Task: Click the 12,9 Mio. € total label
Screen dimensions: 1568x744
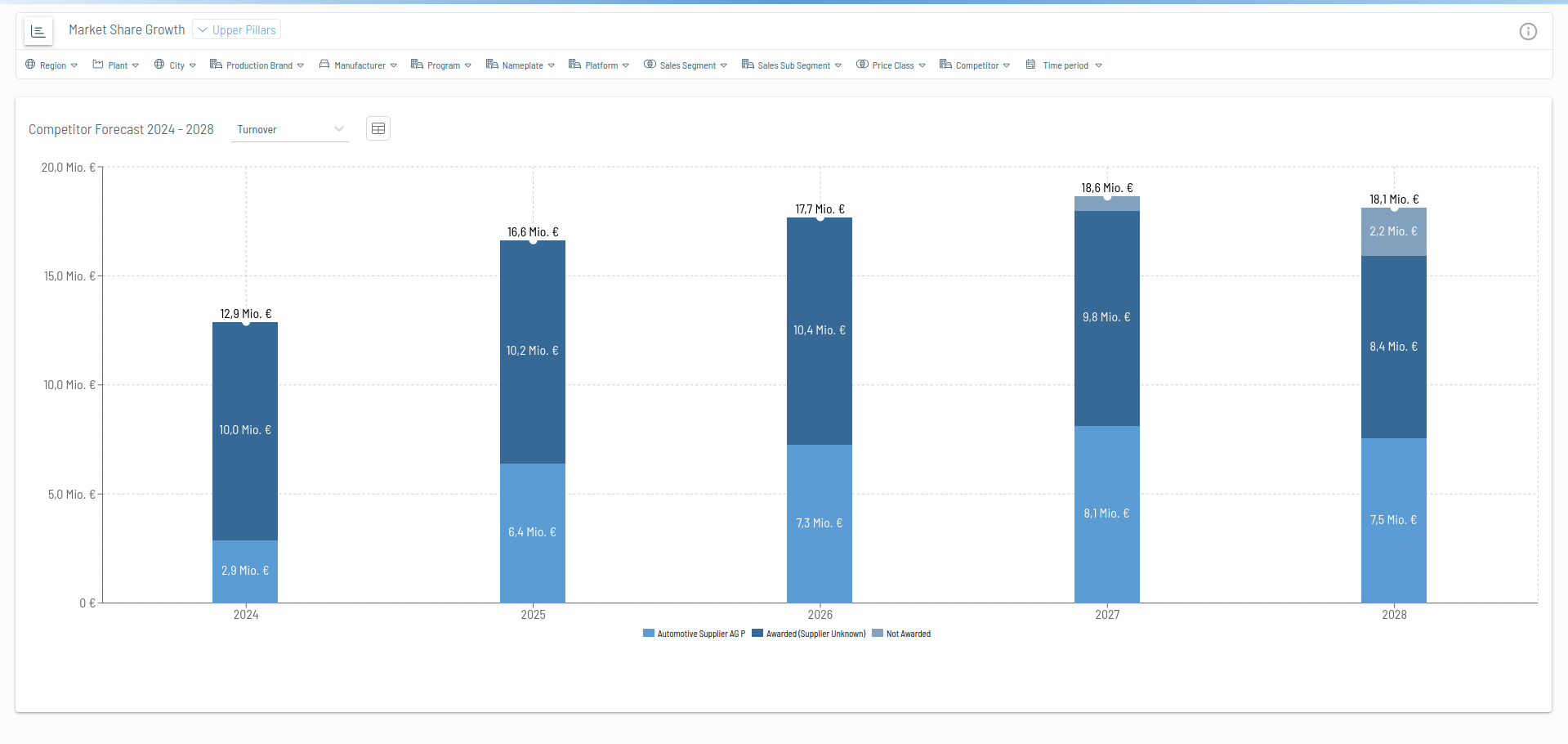Action: (246, 314)
